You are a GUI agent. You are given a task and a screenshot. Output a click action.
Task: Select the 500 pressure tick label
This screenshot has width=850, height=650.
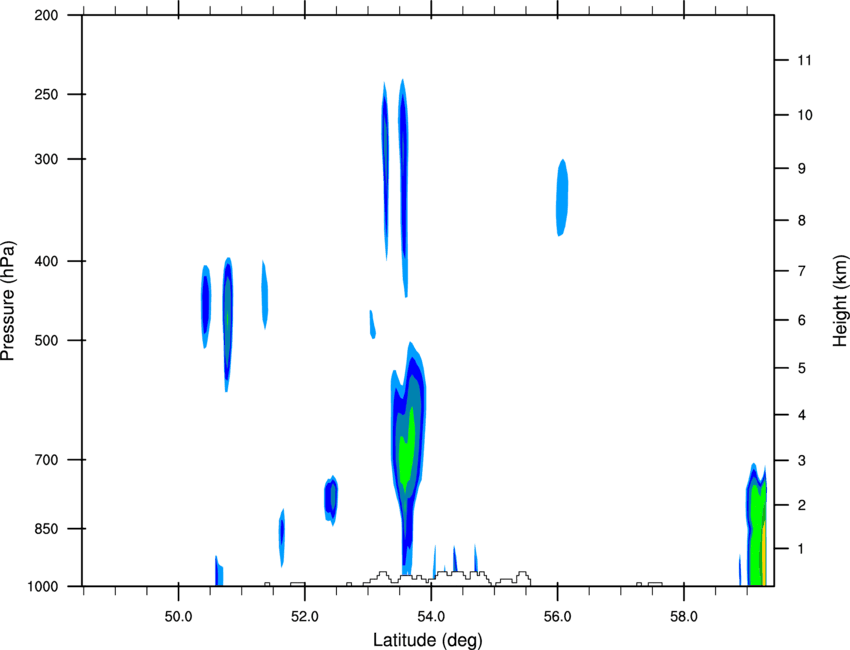click(x=47, y=340)
